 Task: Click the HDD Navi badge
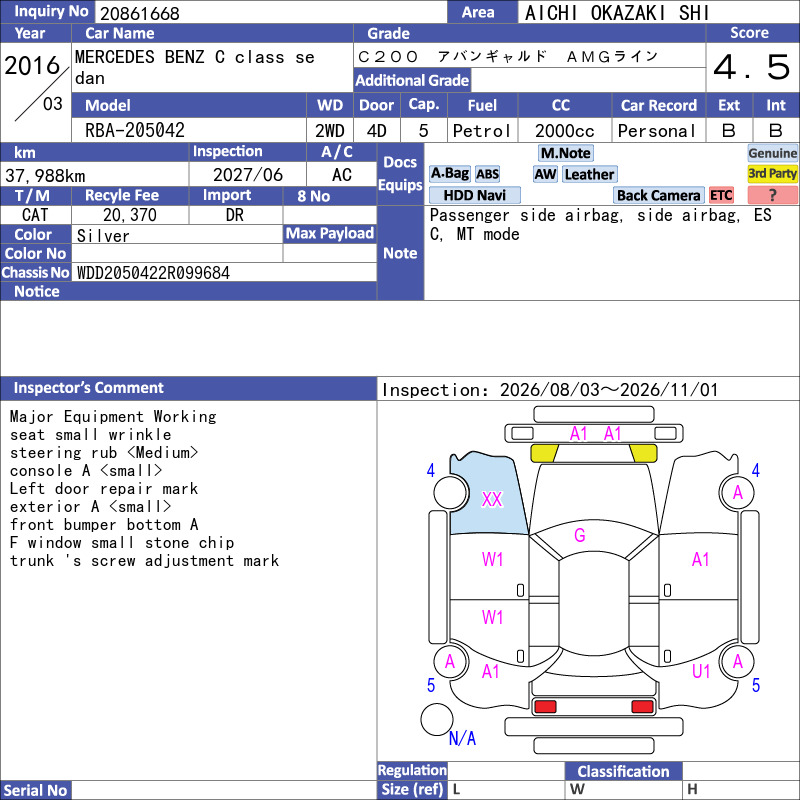tap(474, 195)
